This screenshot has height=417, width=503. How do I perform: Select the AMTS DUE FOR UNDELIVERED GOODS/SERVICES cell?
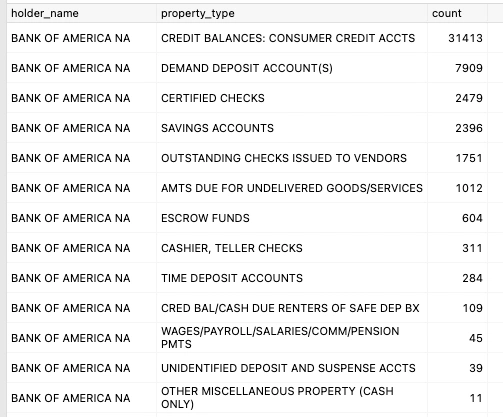coord(292,188)
